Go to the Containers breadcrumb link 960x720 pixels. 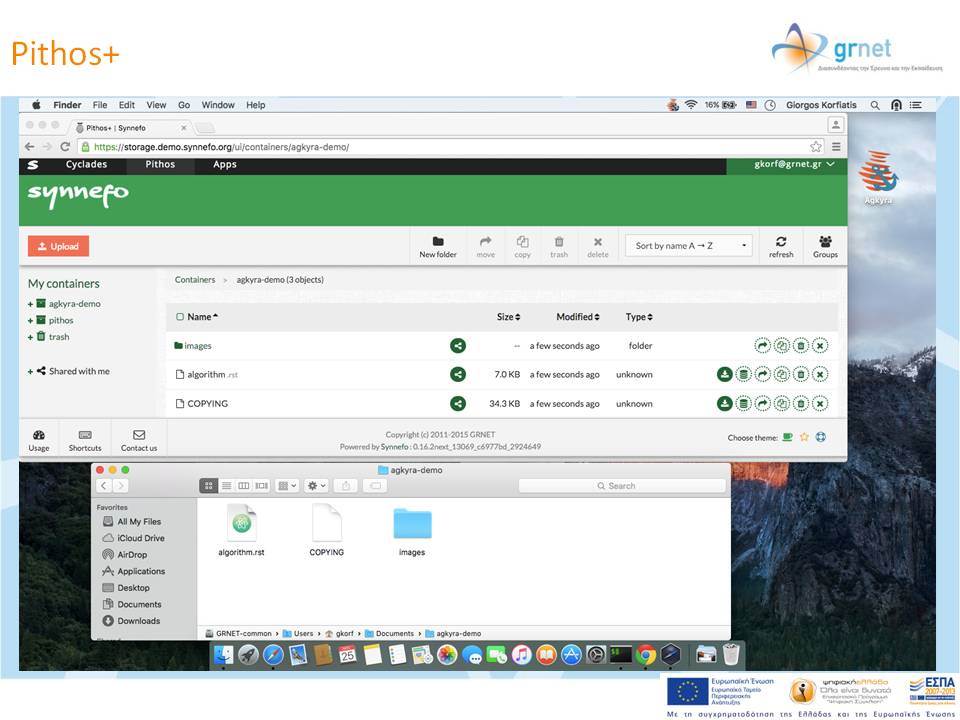pyautogui.click(x=195, y=280)
